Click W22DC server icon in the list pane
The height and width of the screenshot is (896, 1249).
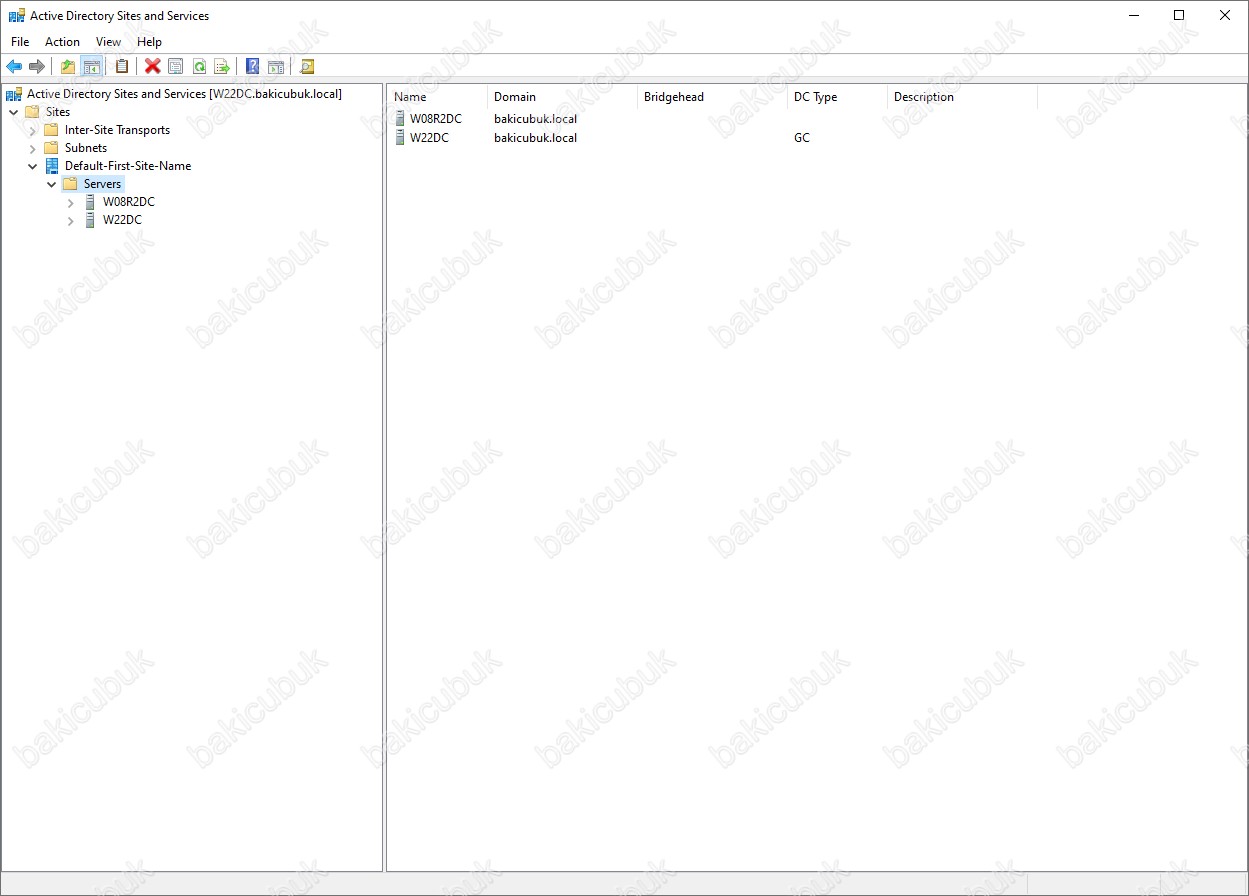[x=400, y=138]
